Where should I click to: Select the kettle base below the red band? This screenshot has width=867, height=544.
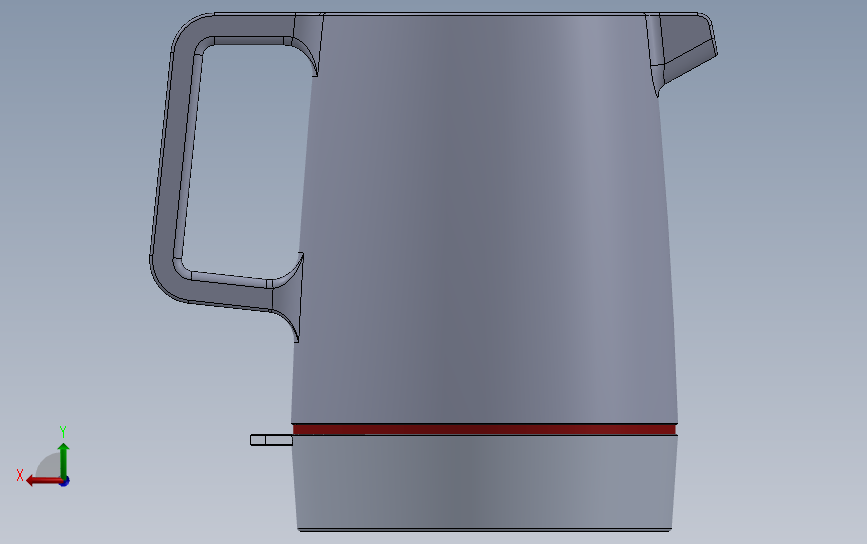click(484, 482)
